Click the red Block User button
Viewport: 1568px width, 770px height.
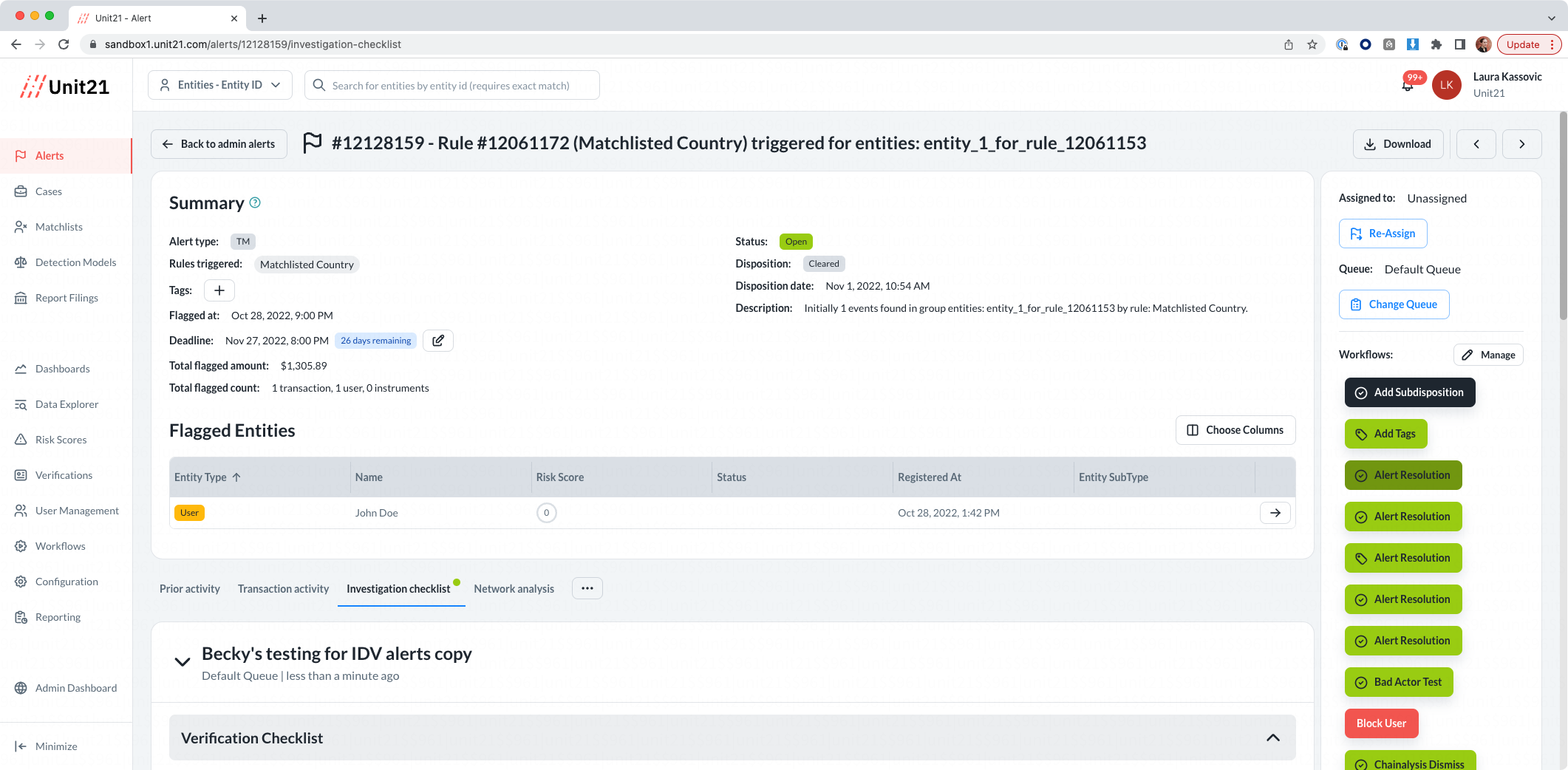click(1381, 723)
